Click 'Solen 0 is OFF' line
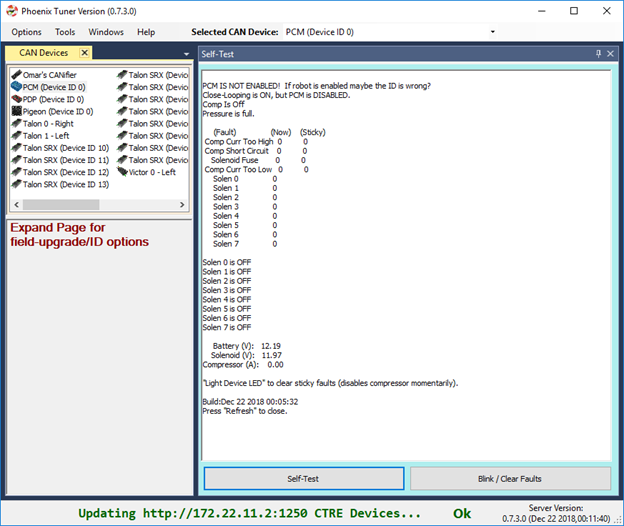 (227, 262)
